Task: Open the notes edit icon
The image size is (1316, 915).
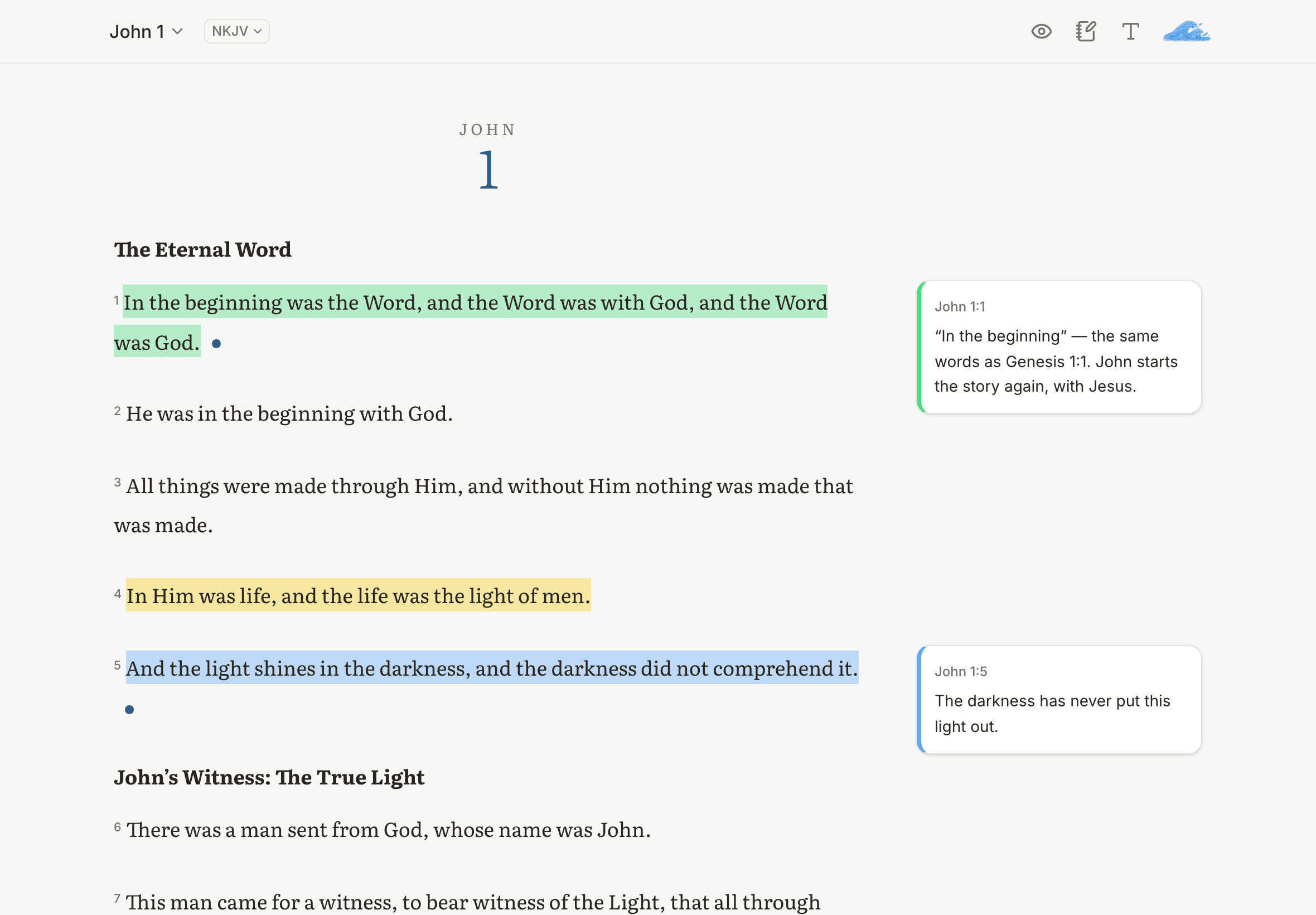Action: pos(1086,32)
